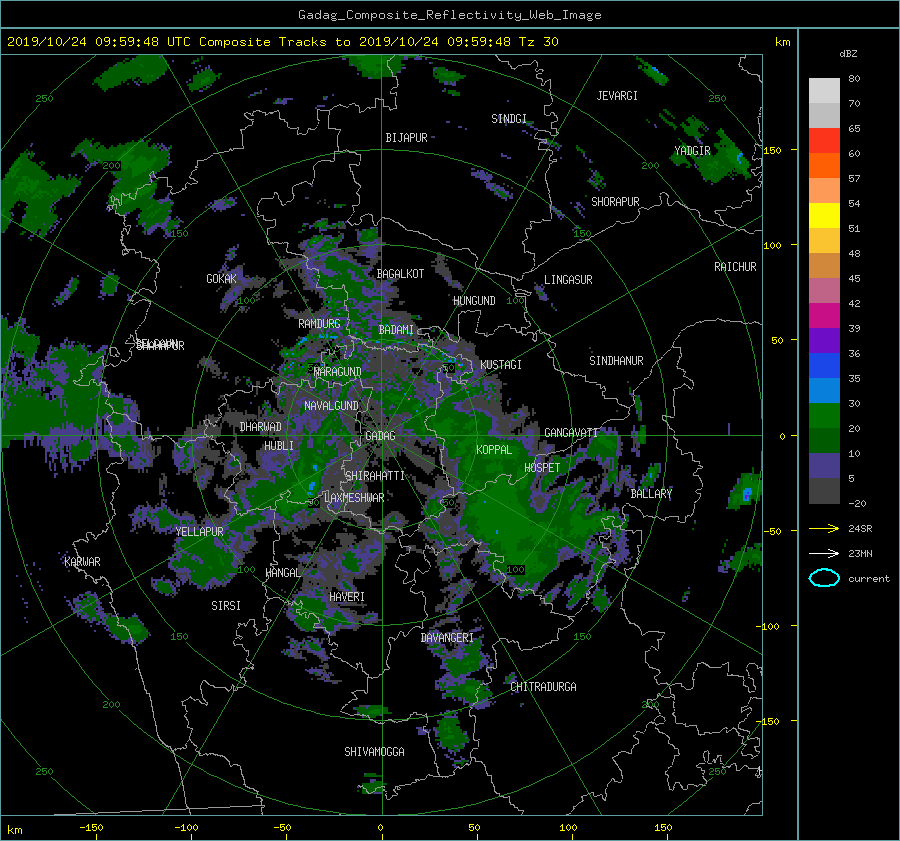
Task: Click the KARWAR city label
Action: tap(82, 562)
